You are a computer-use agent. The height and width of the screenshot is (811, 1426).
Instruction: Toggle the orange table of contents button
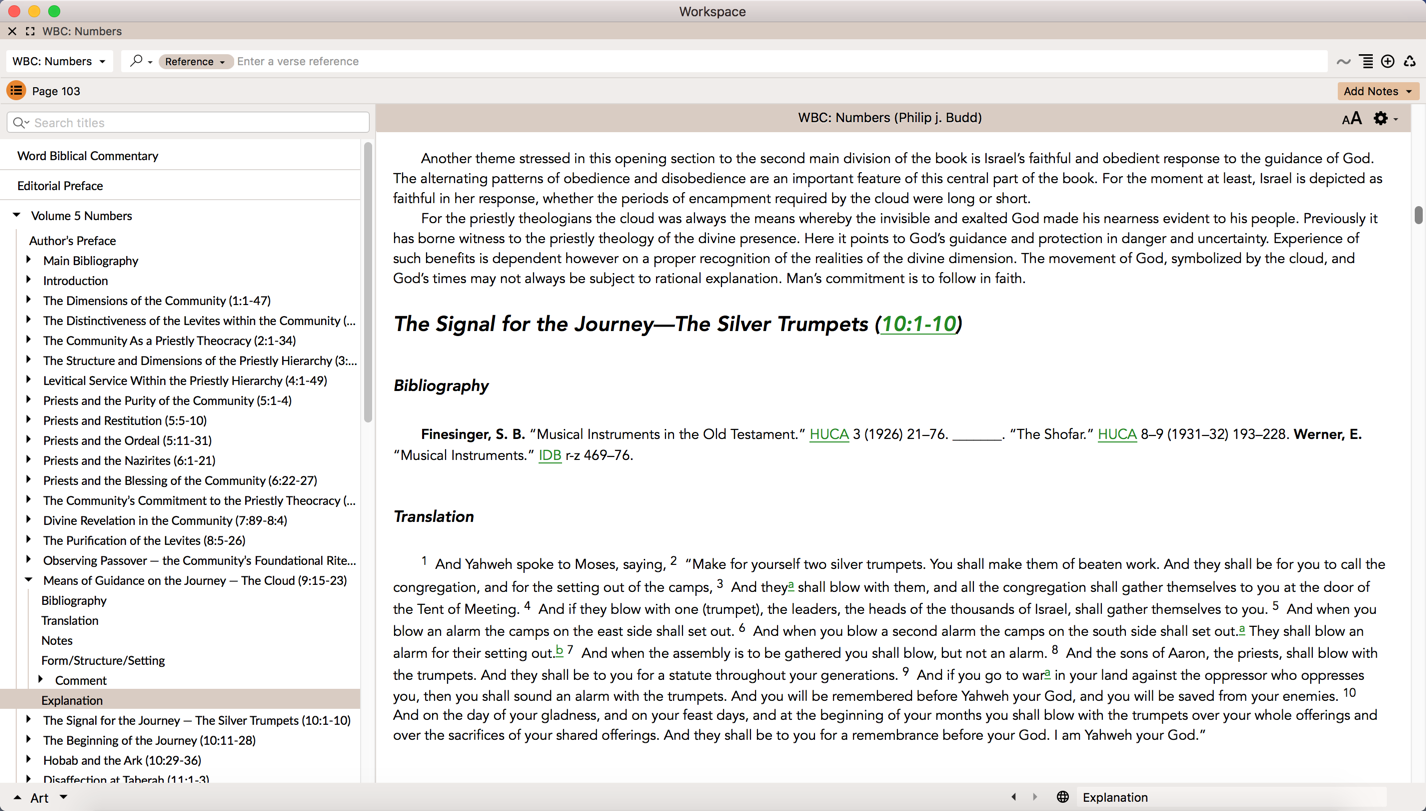(16, 91)
